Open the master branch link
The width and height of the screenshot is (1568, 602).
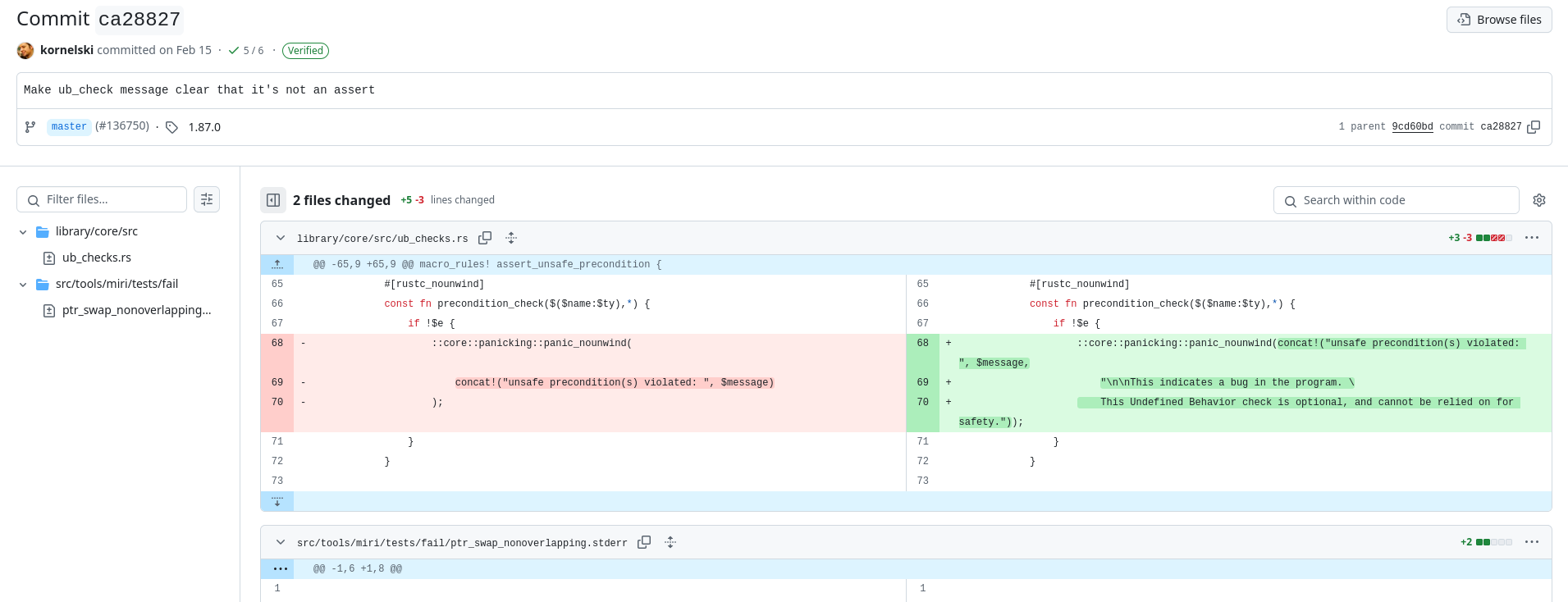click(x=69, y=126)
